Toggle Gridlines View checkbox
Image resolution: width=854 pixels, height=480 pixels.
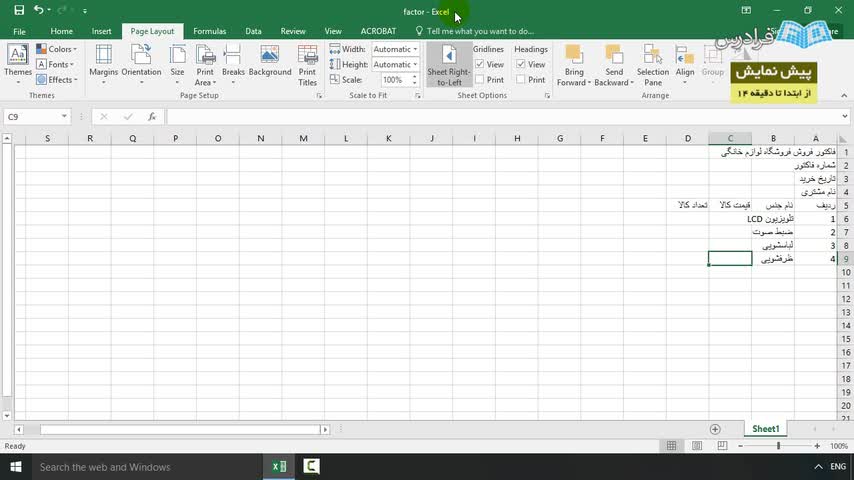(479, 64)
